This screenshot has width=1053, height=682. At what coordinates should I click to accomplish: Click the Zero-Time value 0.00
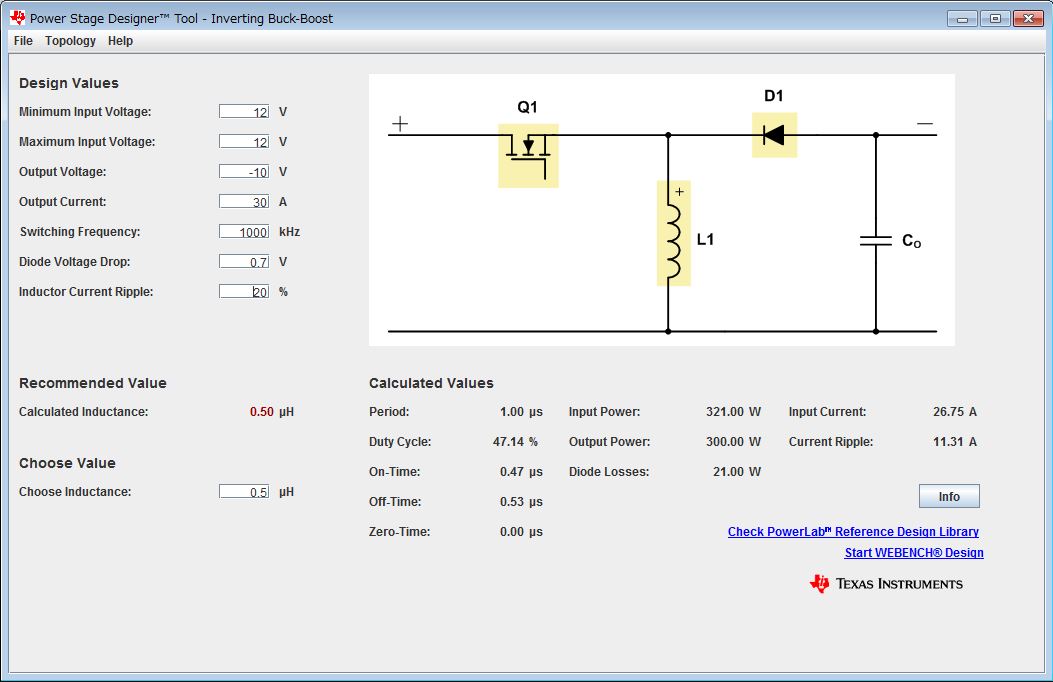(512, 532)
